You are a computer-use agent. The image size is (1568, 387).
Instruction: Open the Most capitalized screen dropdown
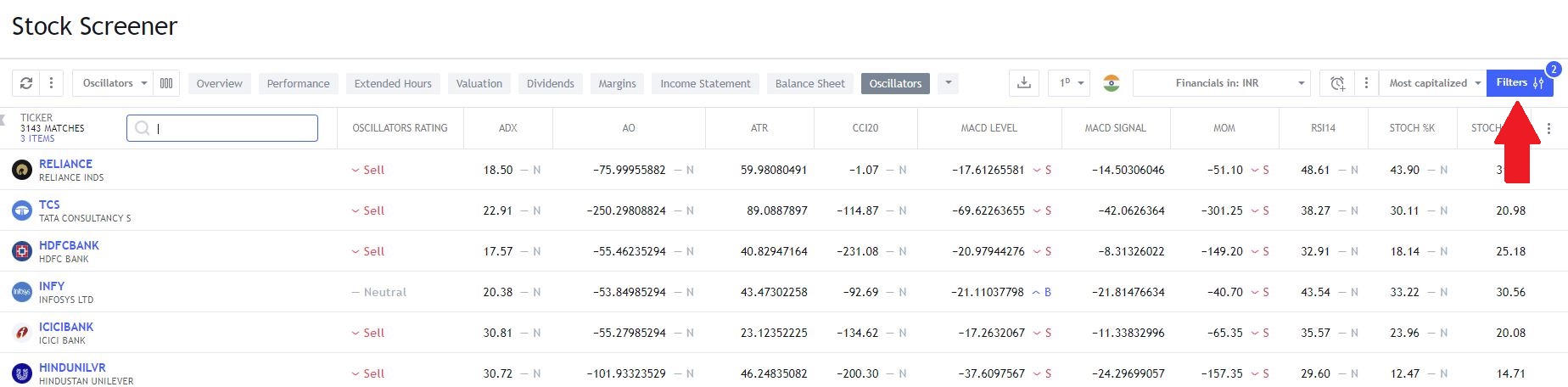[x=1433, y=83]
